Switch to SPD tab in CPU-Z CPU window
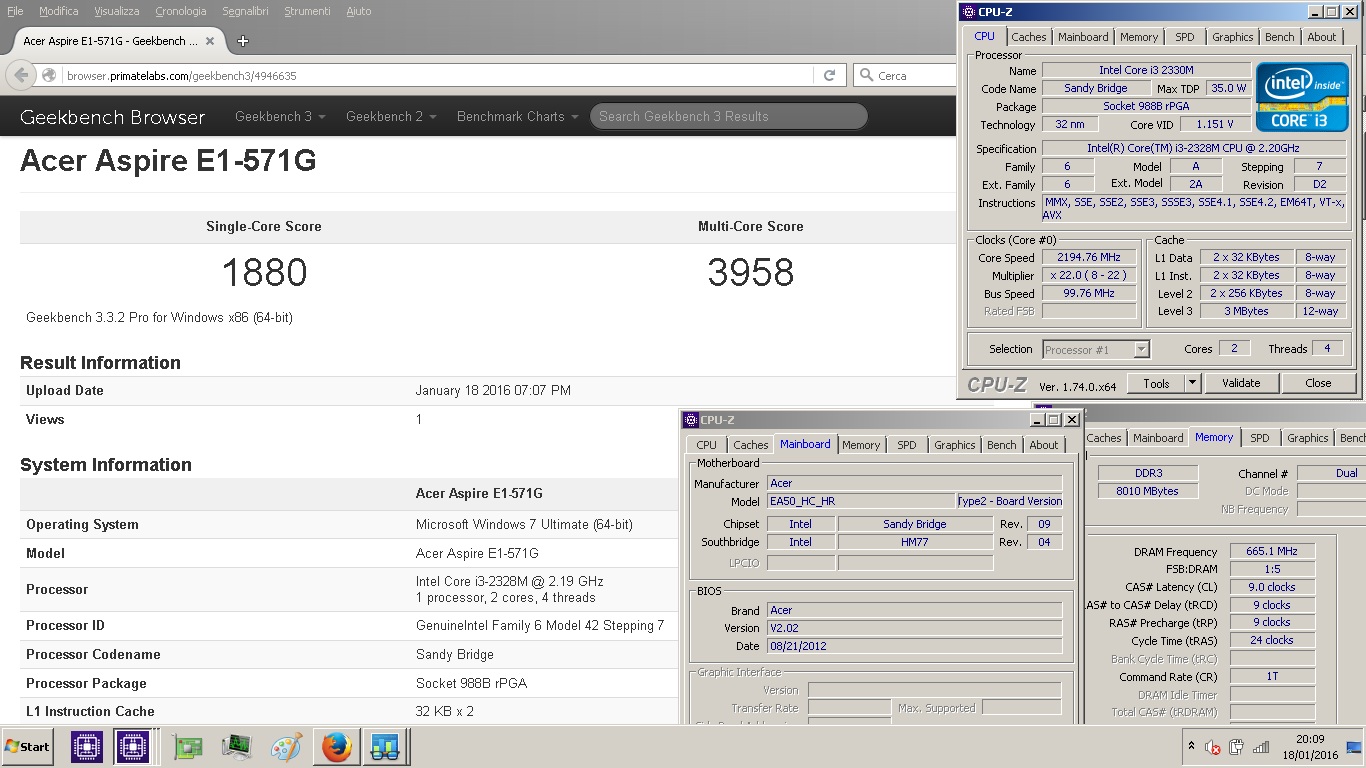Viewport: 1366px width, 768px height. (1184, 37)
